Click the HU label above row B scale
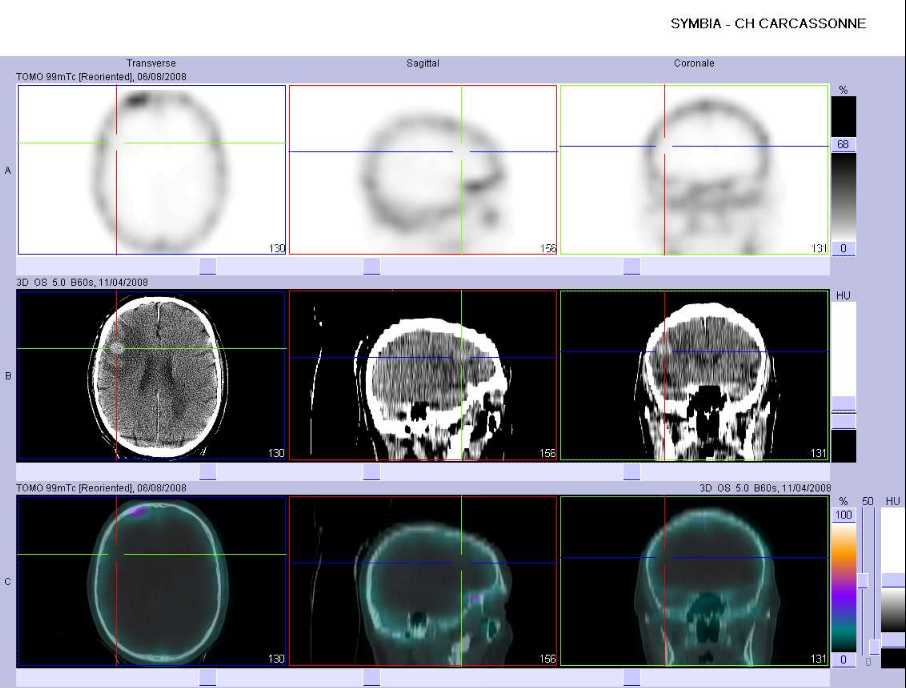The height and width of the screenshot is (688, 906). (843, 295)
